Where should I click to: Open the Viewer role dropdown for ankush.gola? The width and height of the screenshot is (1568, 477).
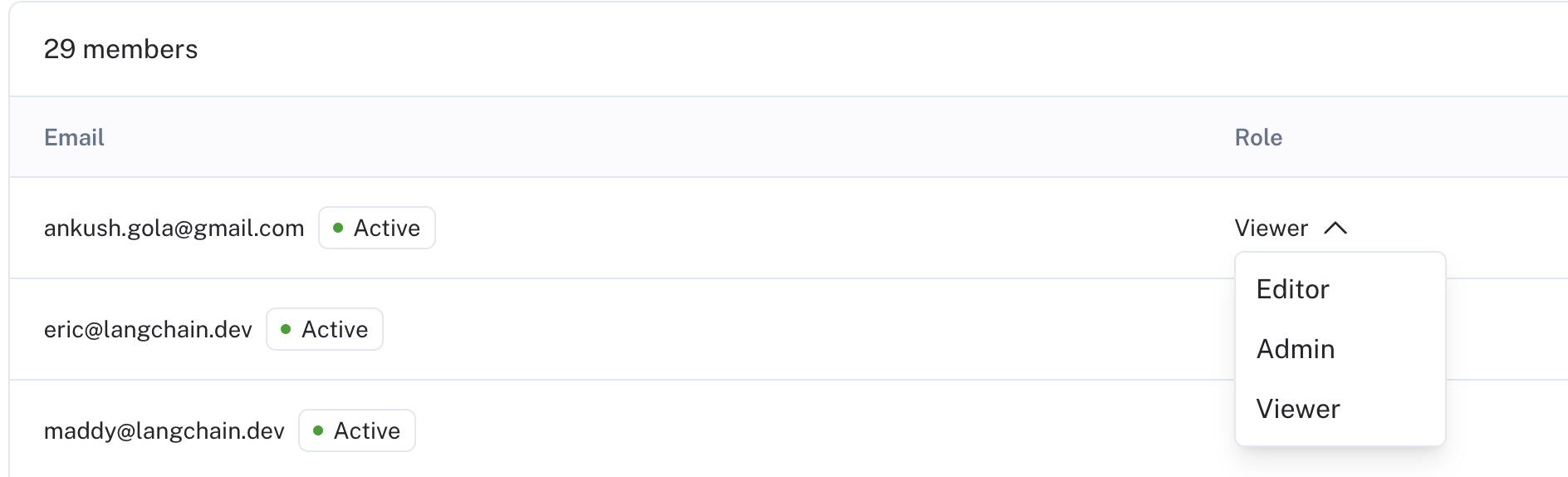coord(1291,229)
